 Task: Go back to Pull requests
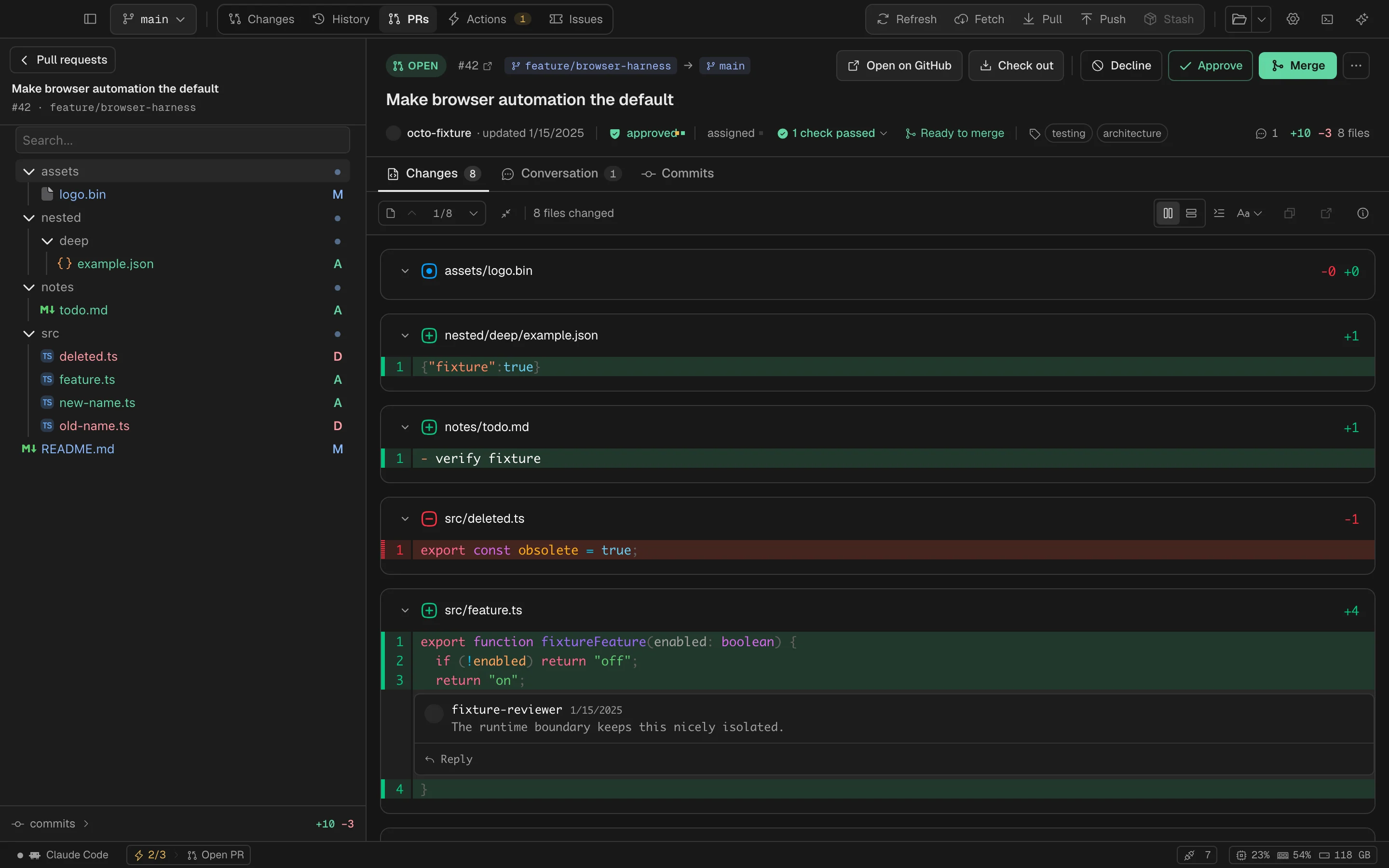[x=63, y=60]
